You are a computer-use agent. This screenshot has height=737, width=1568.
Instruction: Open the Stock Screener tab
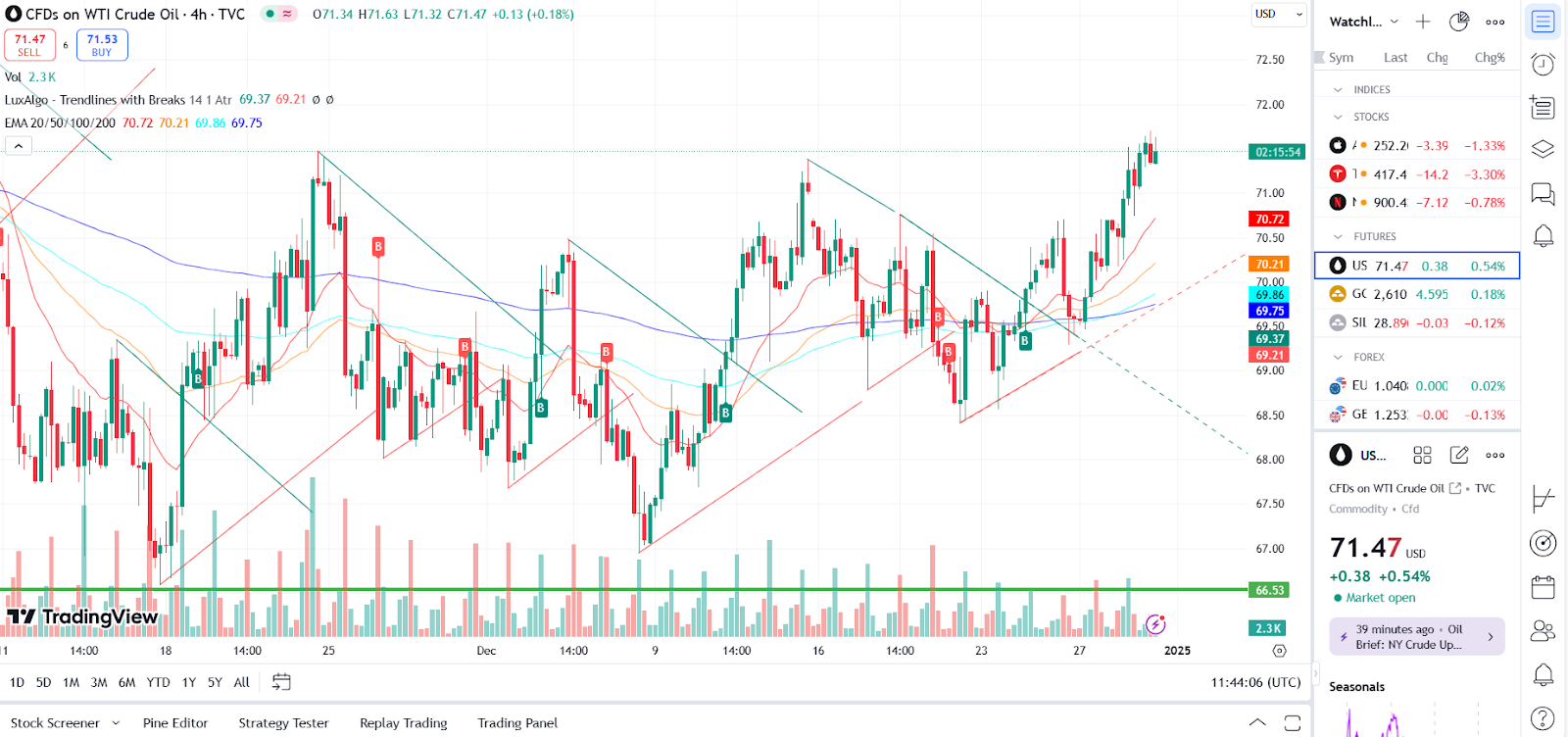(x=55, y=723)
